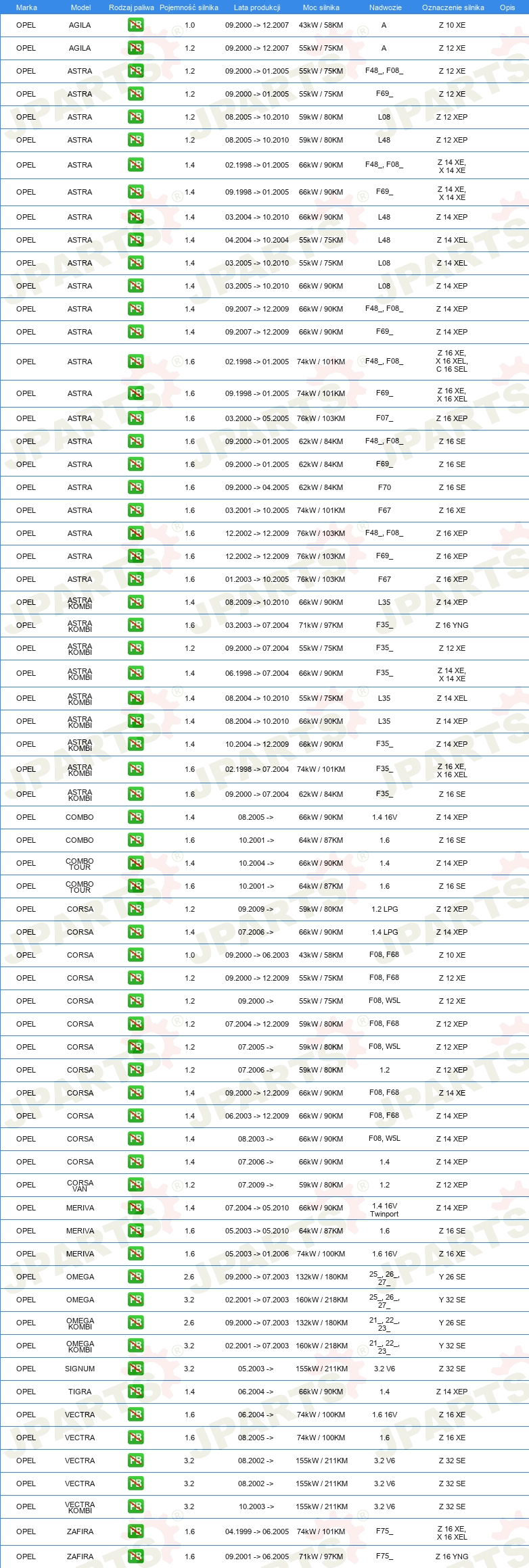Image resolution: width=529 pixels, height=1568 pixels.
Task: Click 1.2 LPG body cell in Corsa row
Action: (x=384, y=909)
